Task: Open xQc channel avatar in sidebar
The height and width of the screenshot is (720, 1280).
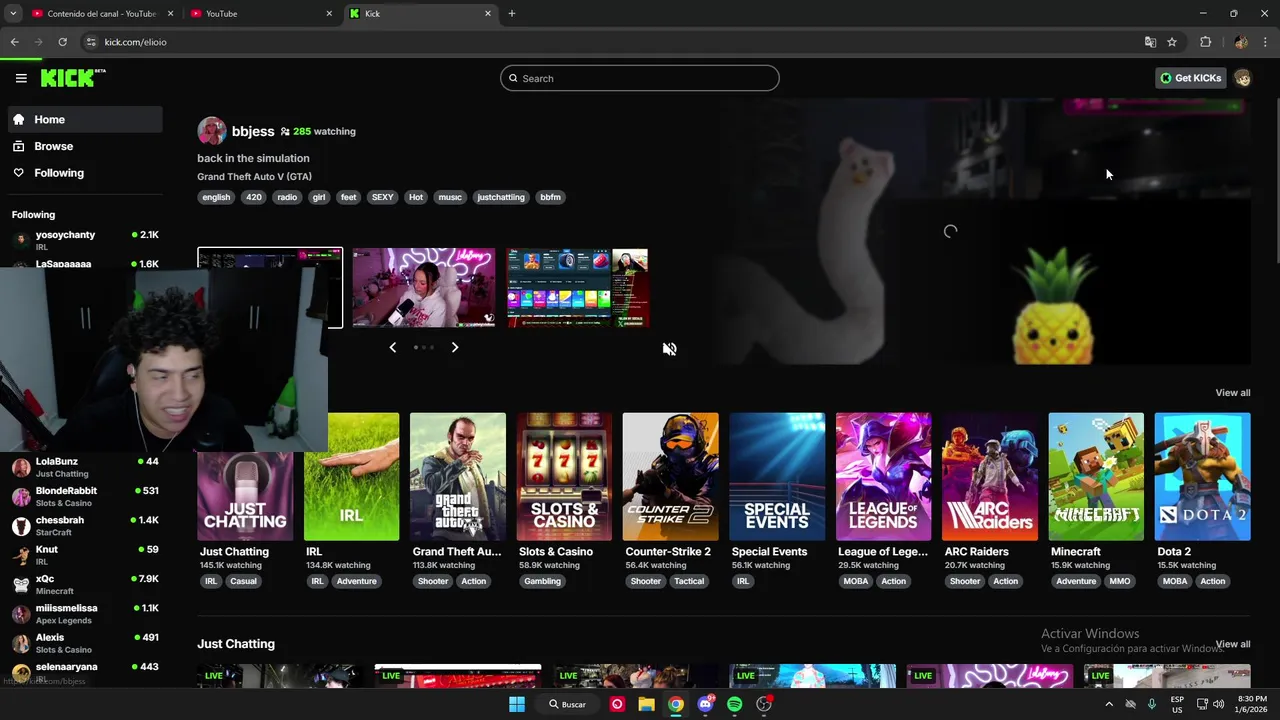Action: tap(21, 584)
